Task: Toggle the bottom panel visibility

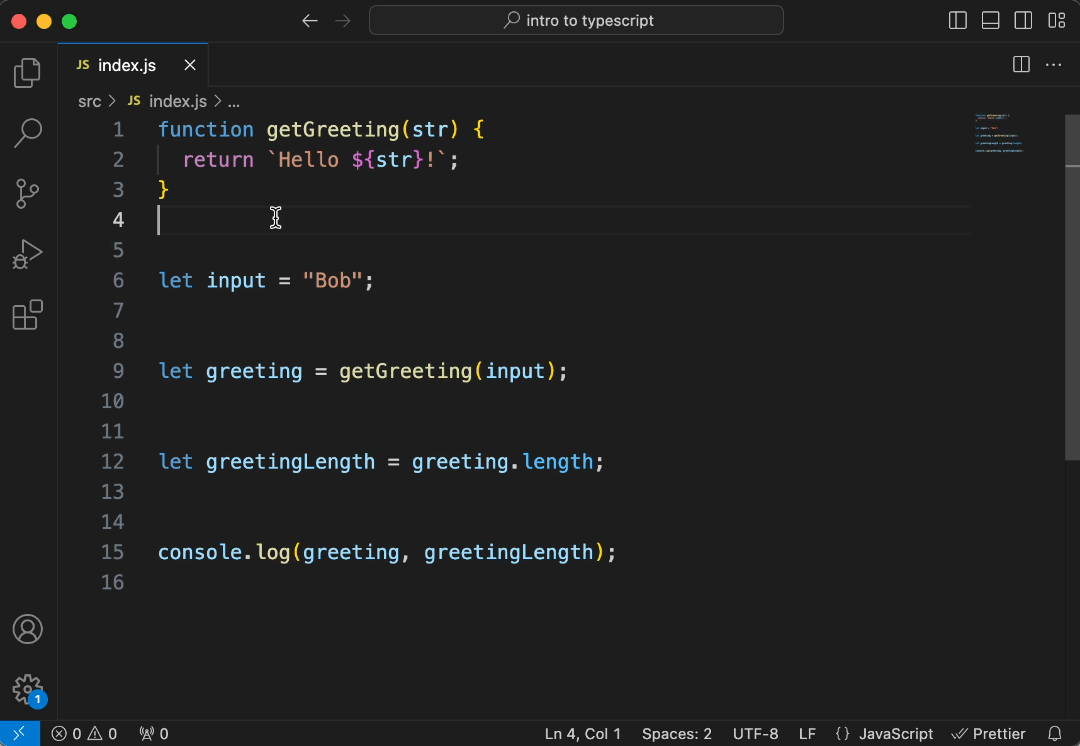Action: pyautogui.click(x=990, y=20)
